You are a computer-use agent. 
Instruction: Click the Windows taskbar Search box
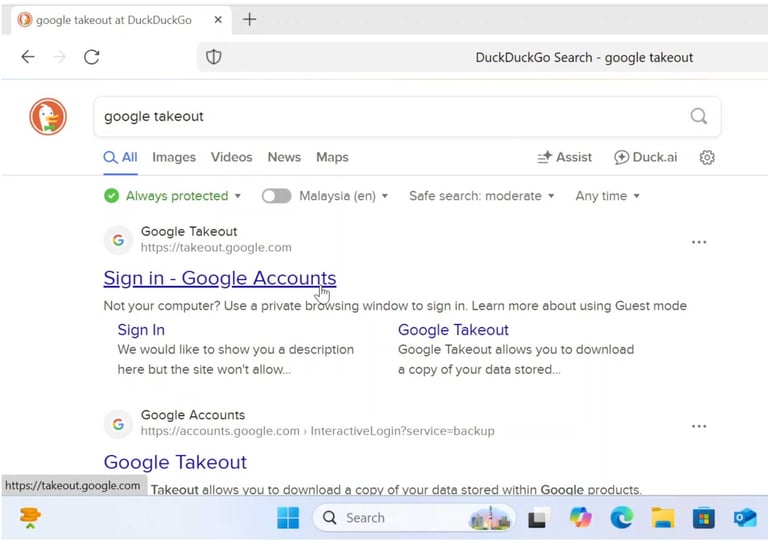tap(414, 518)
